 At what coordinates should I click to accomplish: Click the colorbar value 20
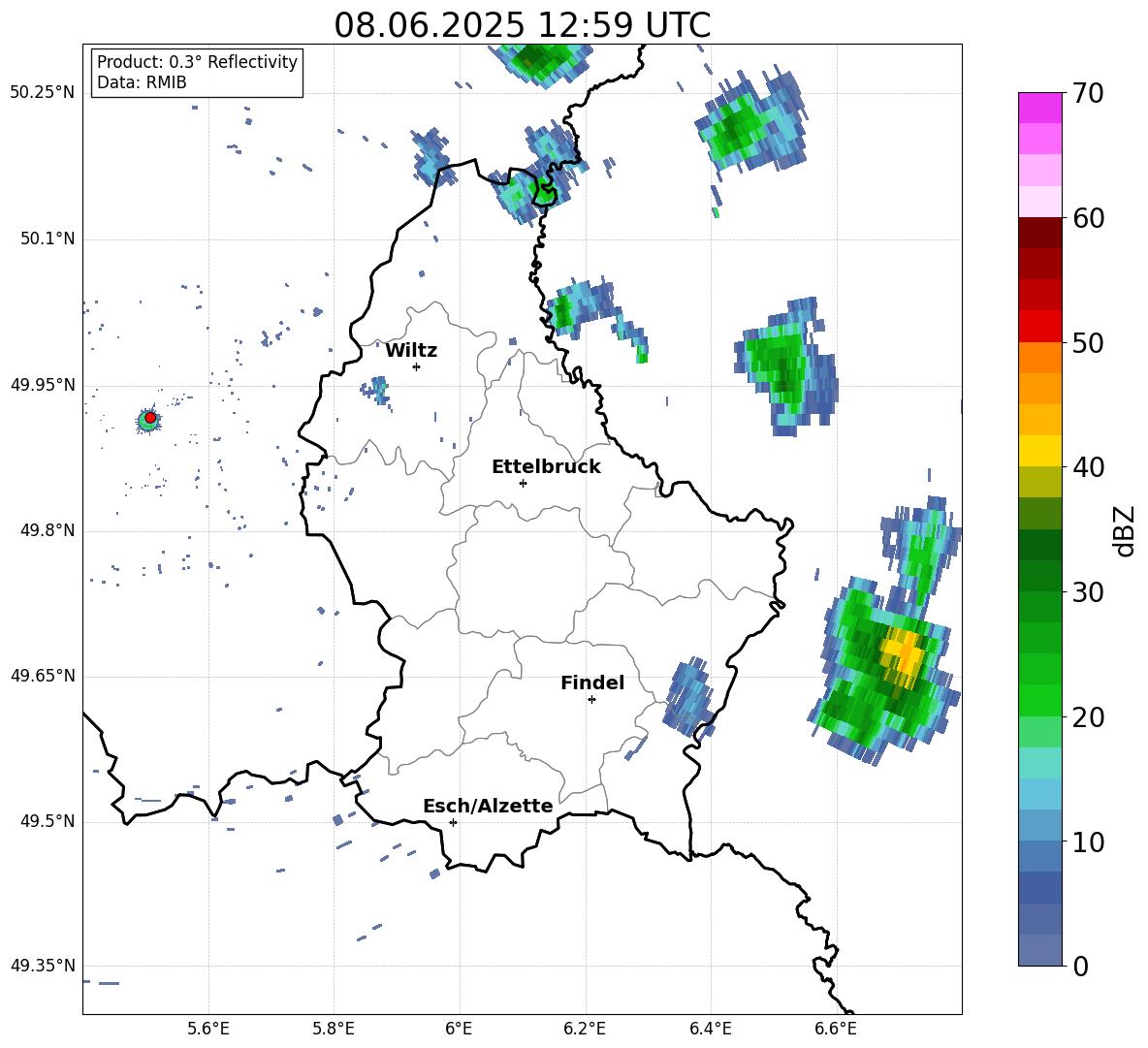tap(1088, 716)
